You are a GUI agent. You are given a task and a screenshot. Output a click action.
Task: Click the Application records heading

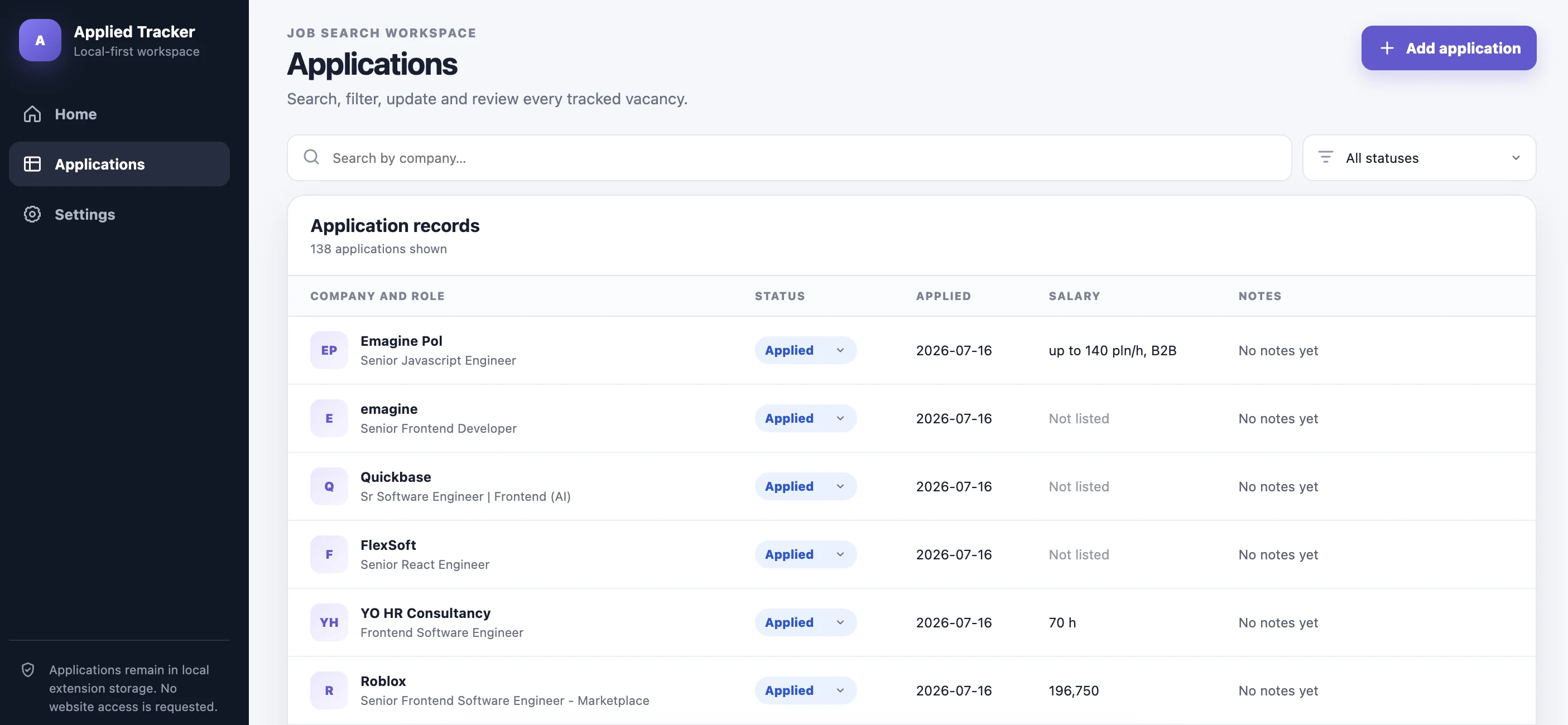click(x=395, y=226)
